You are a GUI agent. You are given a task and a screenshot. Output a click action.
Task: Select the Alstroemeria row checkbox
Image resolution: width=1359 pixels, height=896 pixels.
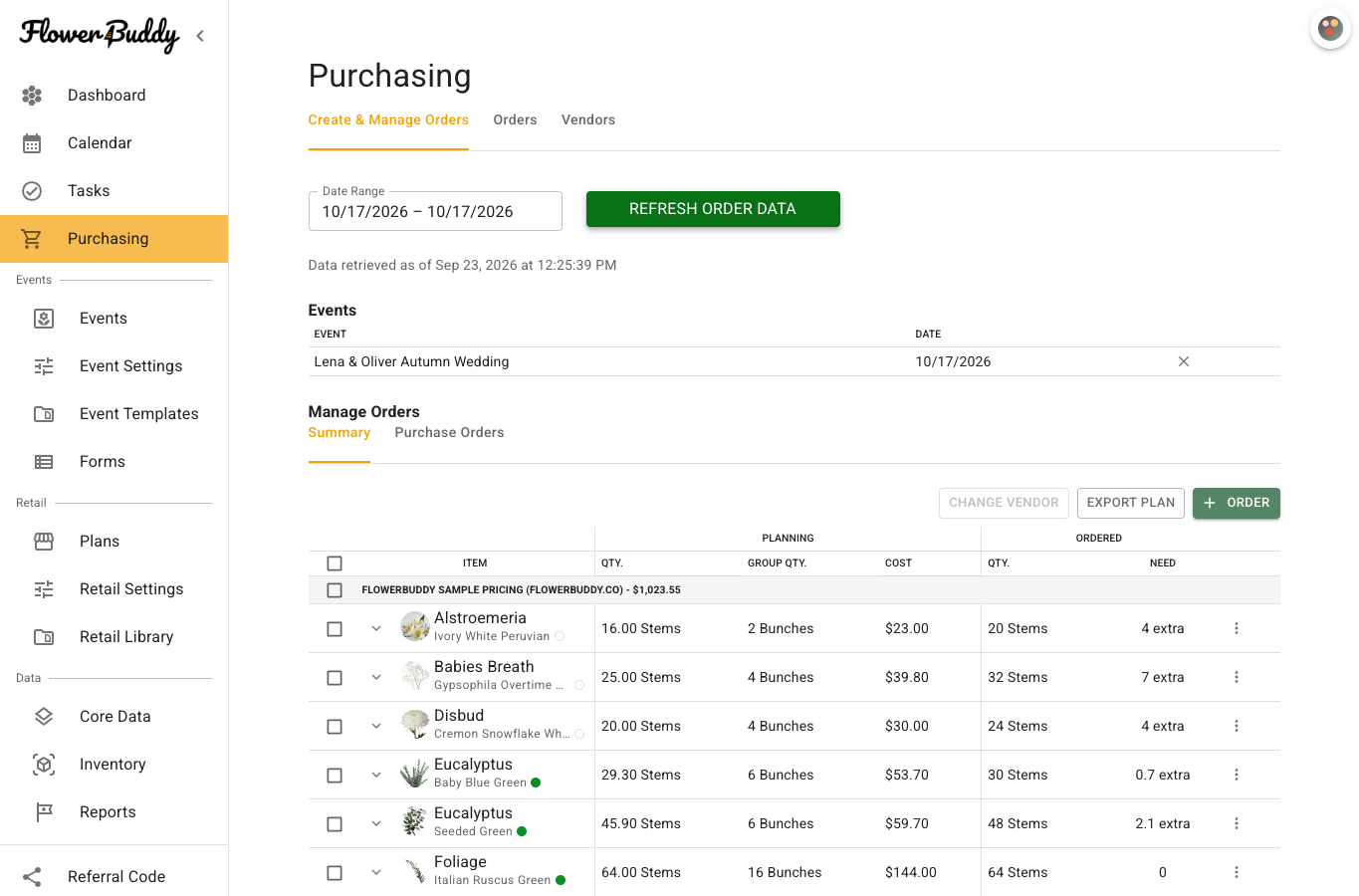(335, 629)
